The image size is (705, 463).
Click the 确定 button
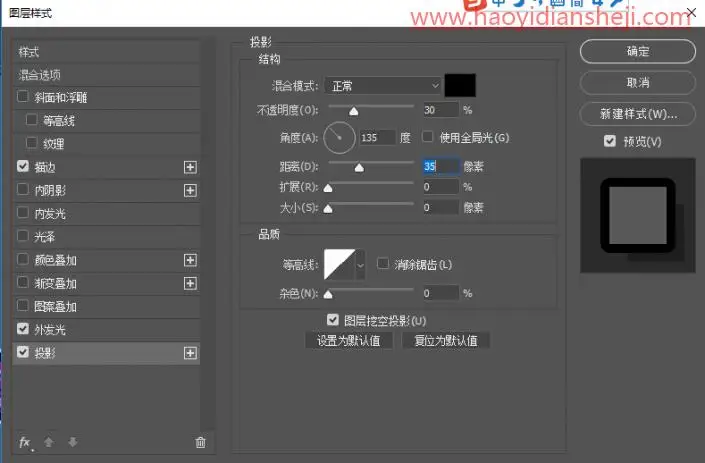(x=638, y=51)
